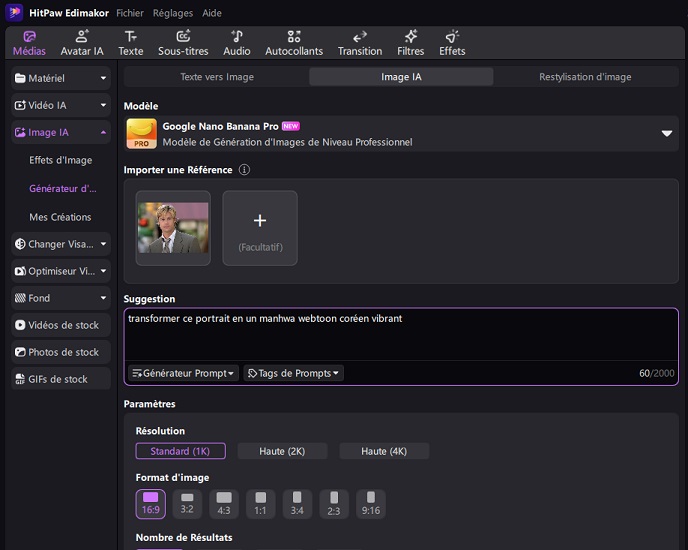Select Standard (1K) resolution option
Screen dimensions: 688x550
pos(181,451)
